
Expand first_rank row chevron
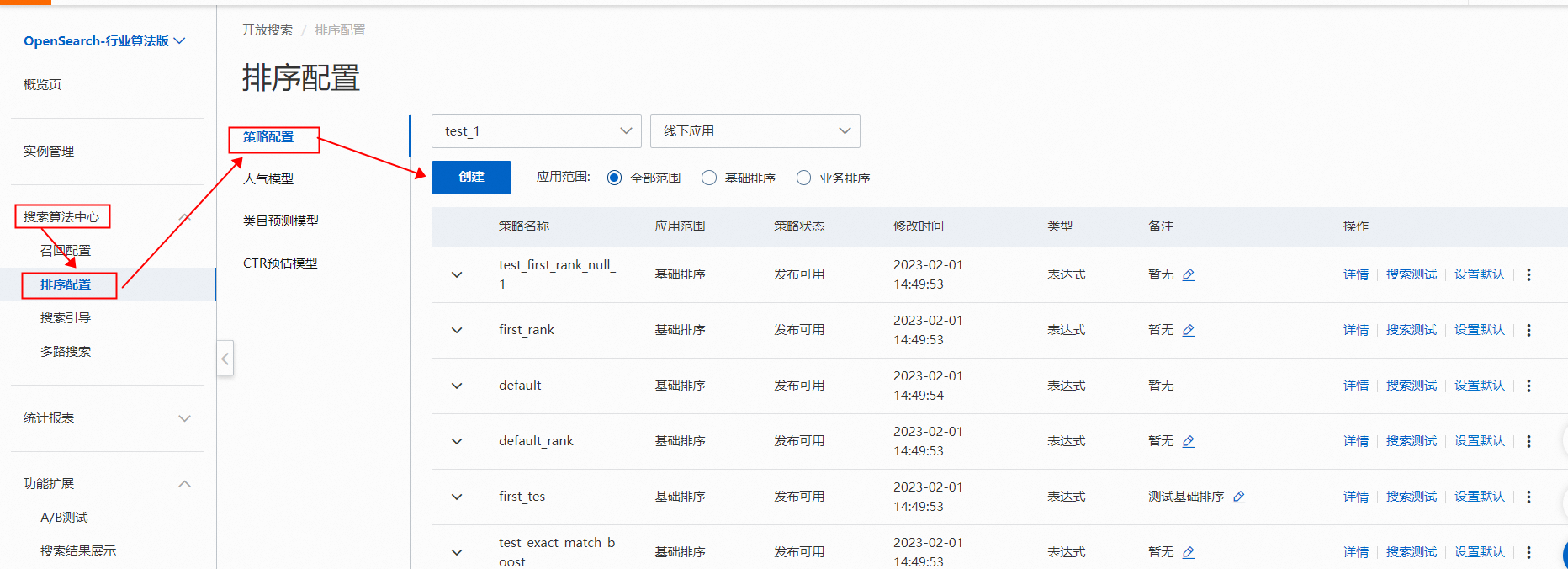point(457,330)
